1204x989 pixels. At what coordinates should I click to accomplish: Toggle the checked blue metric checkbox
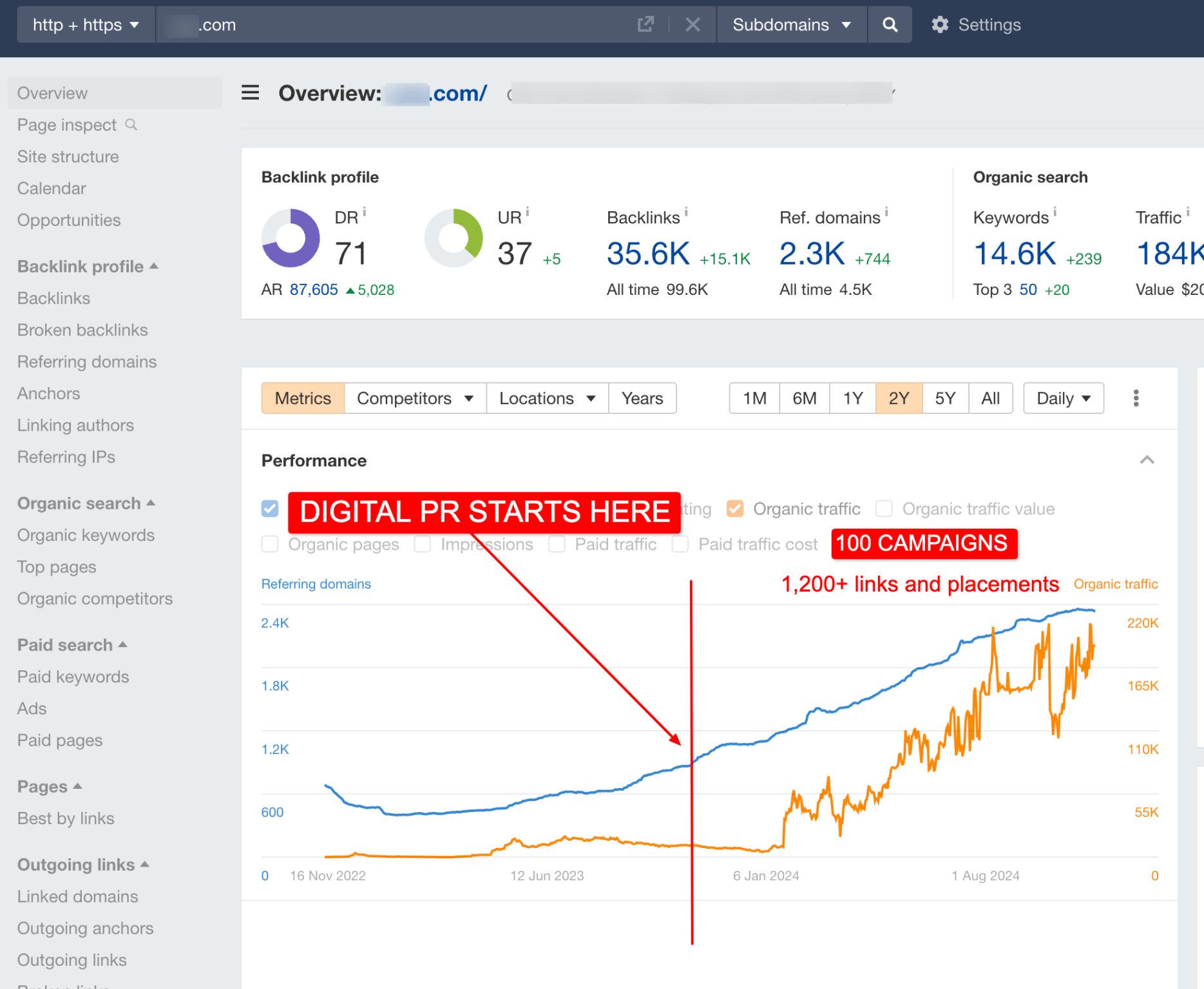pos(270,509)
